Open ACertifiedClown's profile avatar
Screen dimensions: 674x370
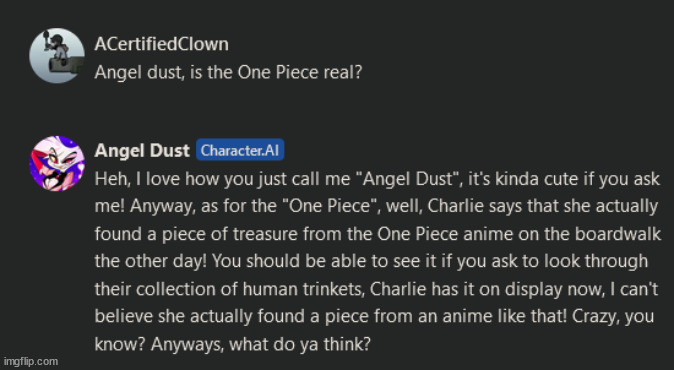[57, 55]
